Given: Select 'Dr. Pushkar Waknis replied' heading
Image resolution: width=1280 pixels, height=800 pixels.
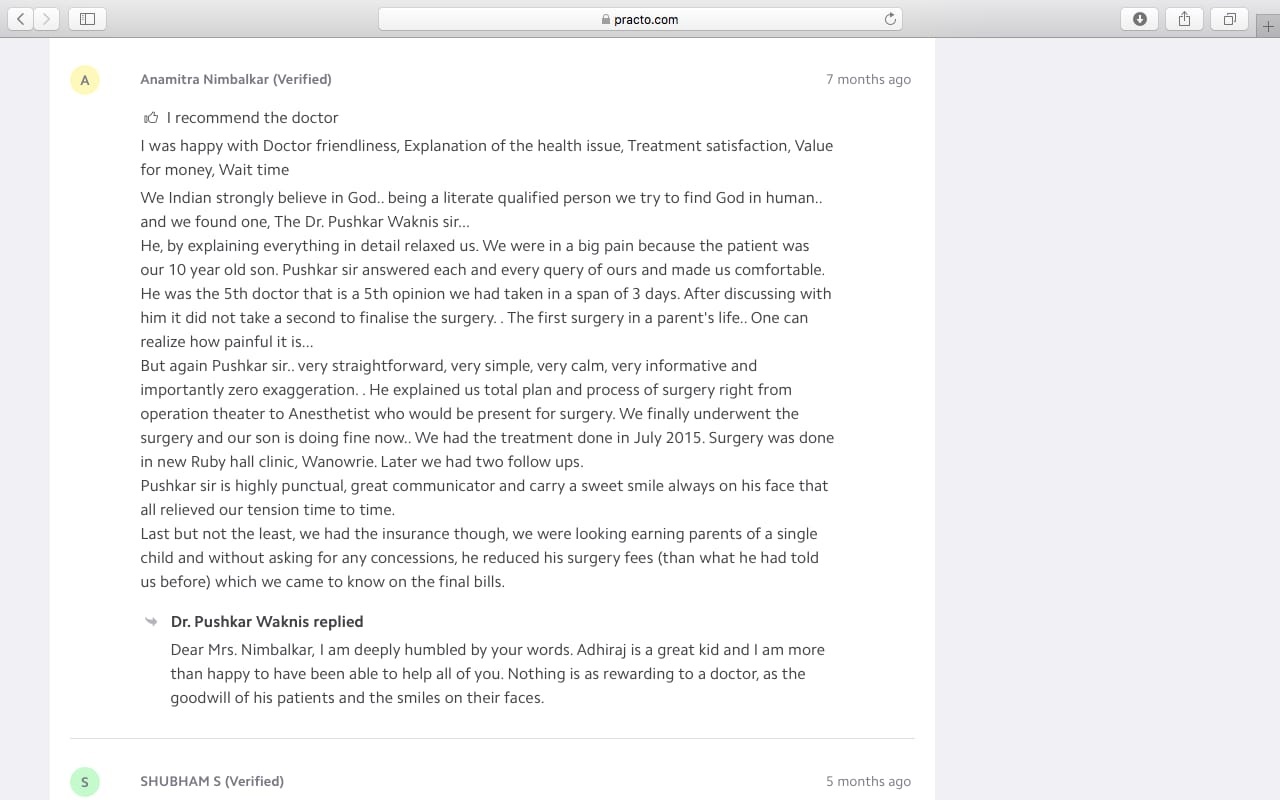Looking at the screenshot, I should click(x=267, y=621).
